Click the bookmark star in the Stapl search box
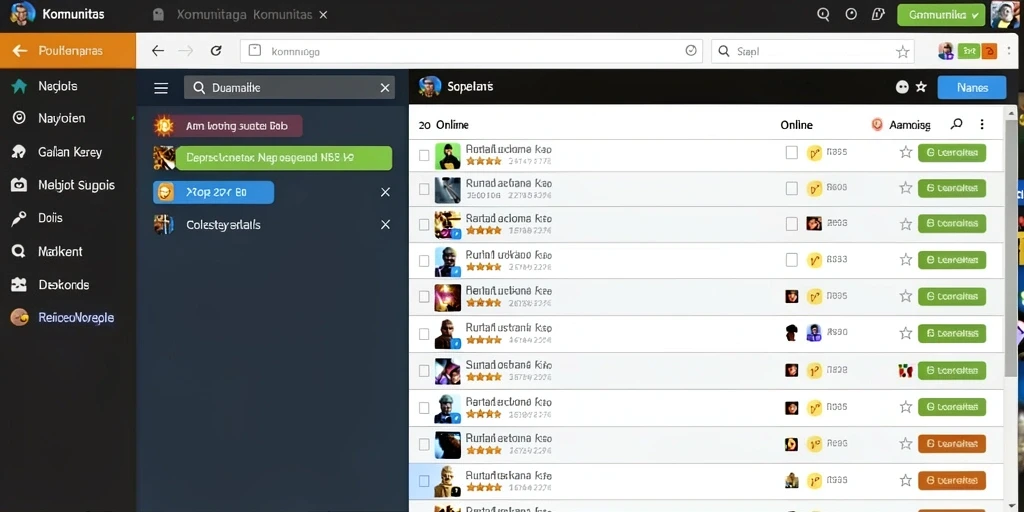This screenshot has width=1024, height=512. point(903,52)
